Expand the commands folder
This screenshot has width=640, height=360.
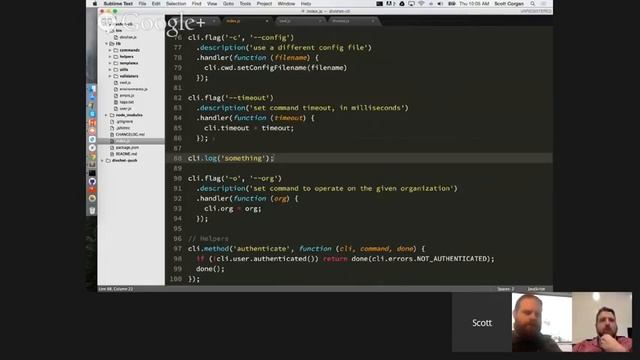click(x=110, y=50)
